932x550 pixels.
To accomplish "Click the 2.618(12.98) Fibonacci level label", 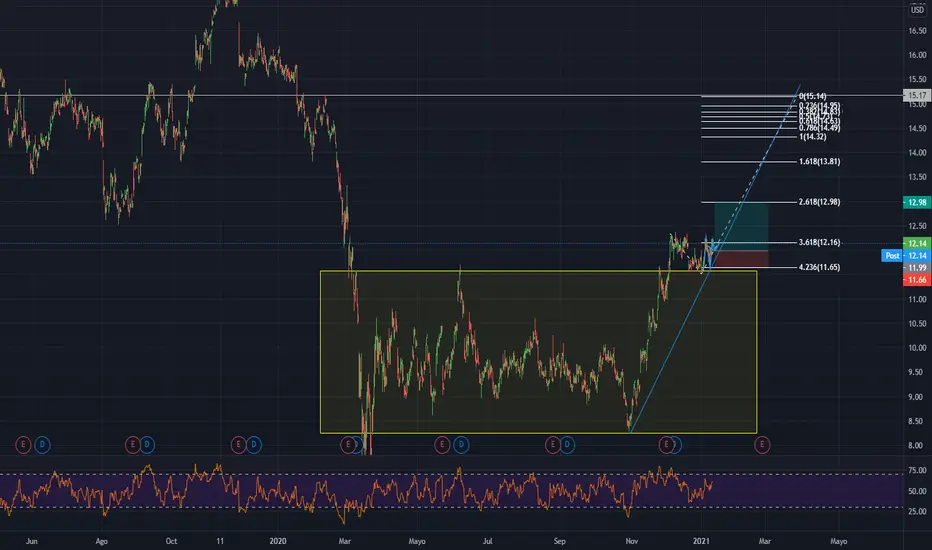I will 820,202.
